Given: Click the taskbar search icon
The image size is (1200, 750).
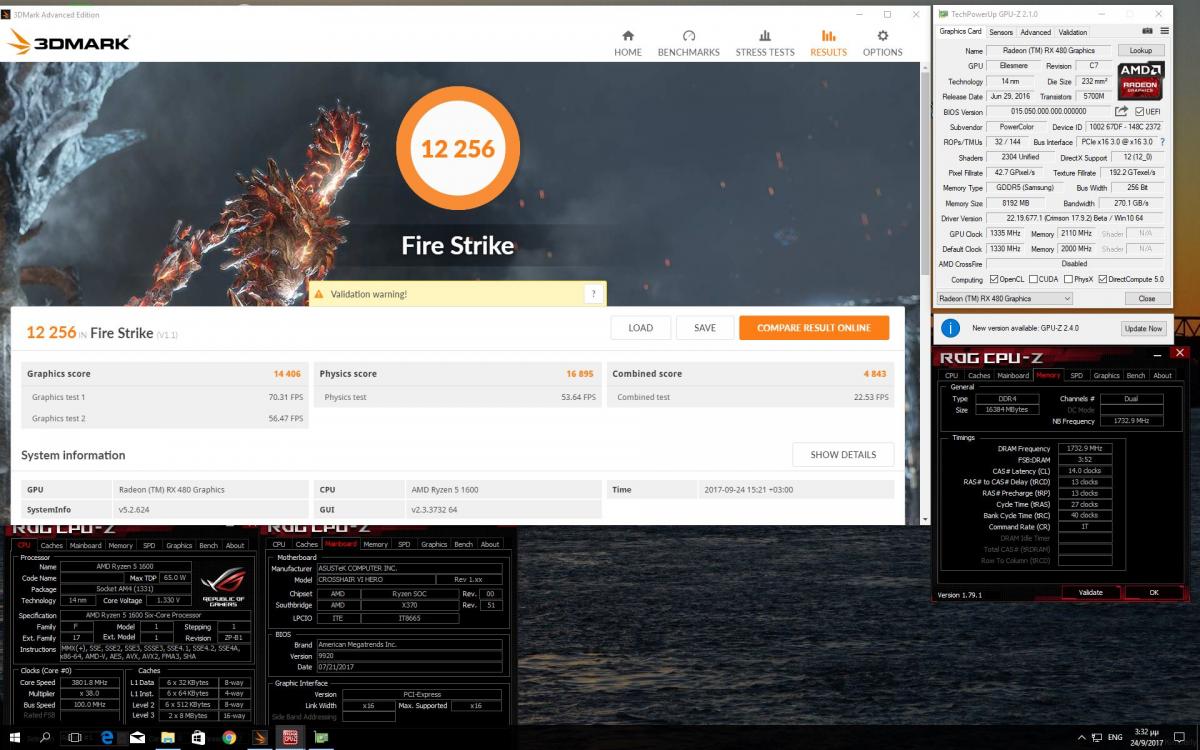Looking at the screenshot, I should (x=45, y=738).
